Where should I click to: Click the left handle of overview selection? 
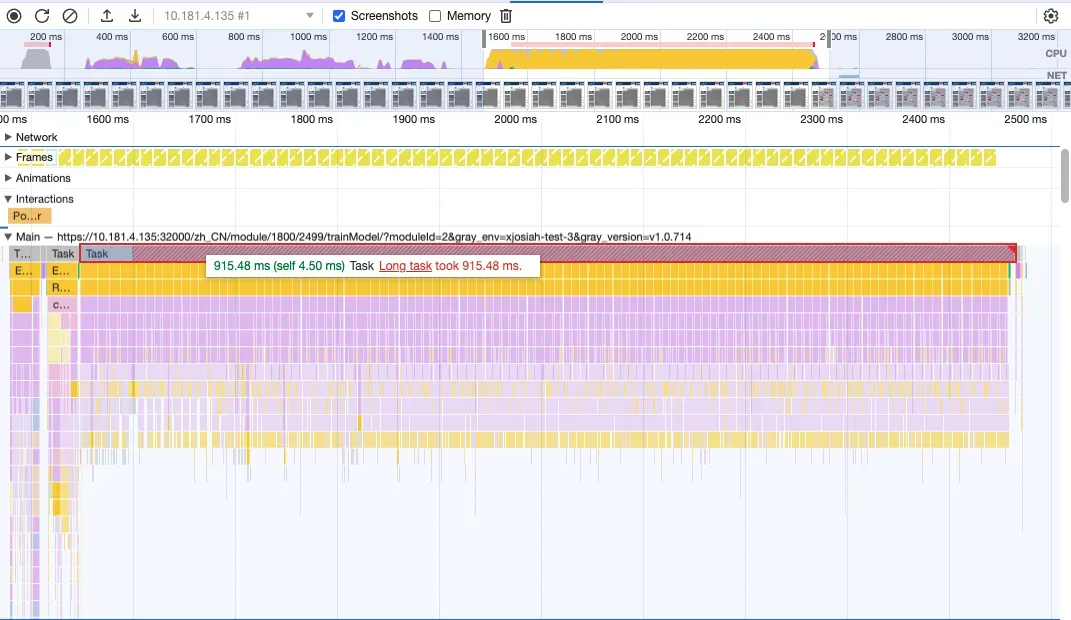pyautogui.click(x=486, y=39)
